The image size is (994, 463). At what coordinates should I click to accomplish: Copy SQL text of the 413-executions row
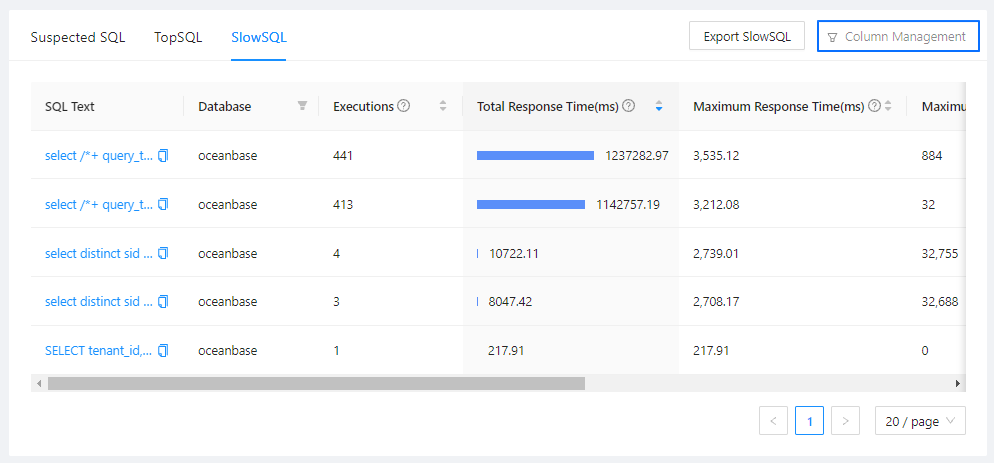163,205
